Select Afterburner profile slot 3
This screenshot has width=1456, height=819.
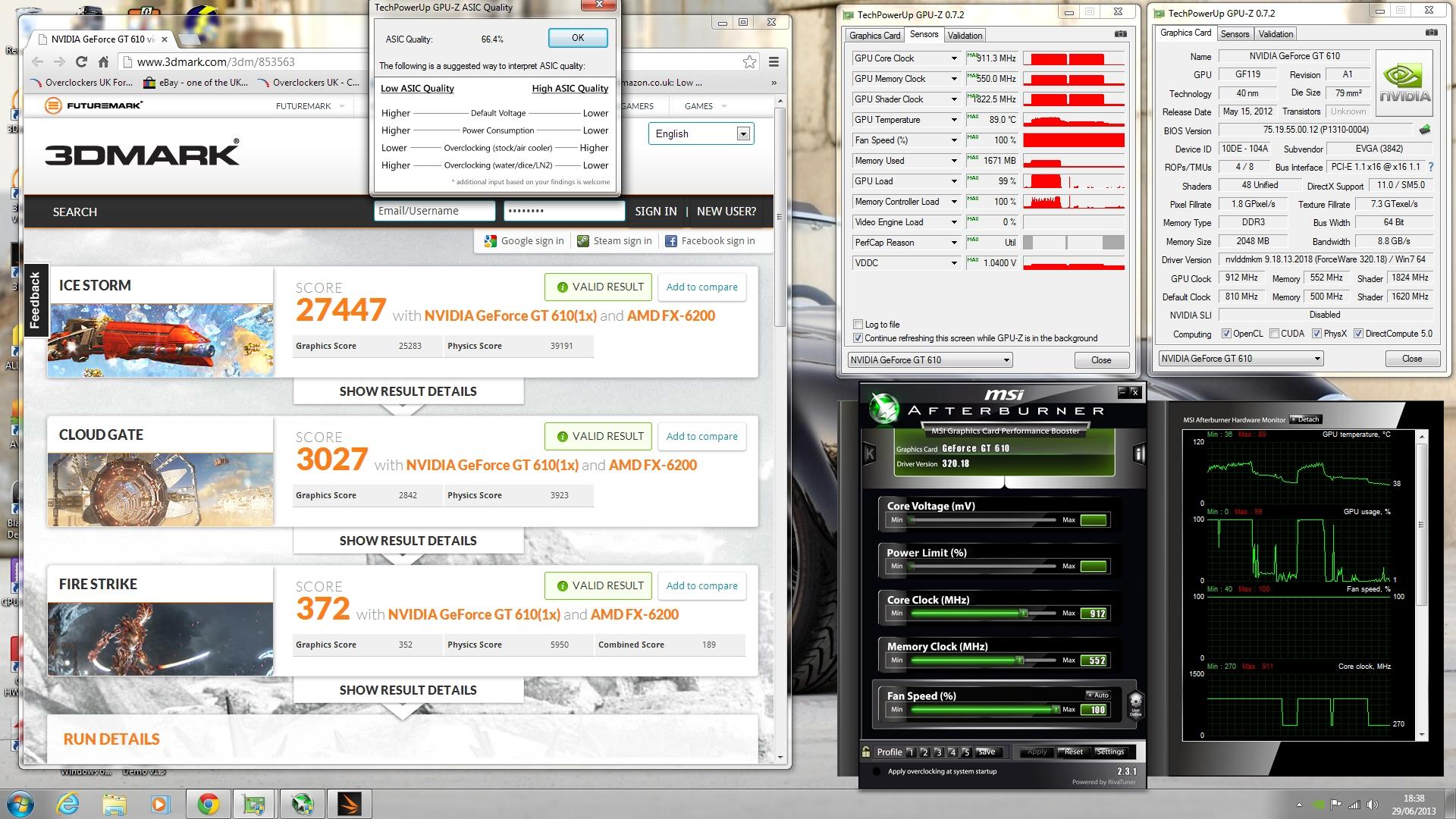pos(939,752)
